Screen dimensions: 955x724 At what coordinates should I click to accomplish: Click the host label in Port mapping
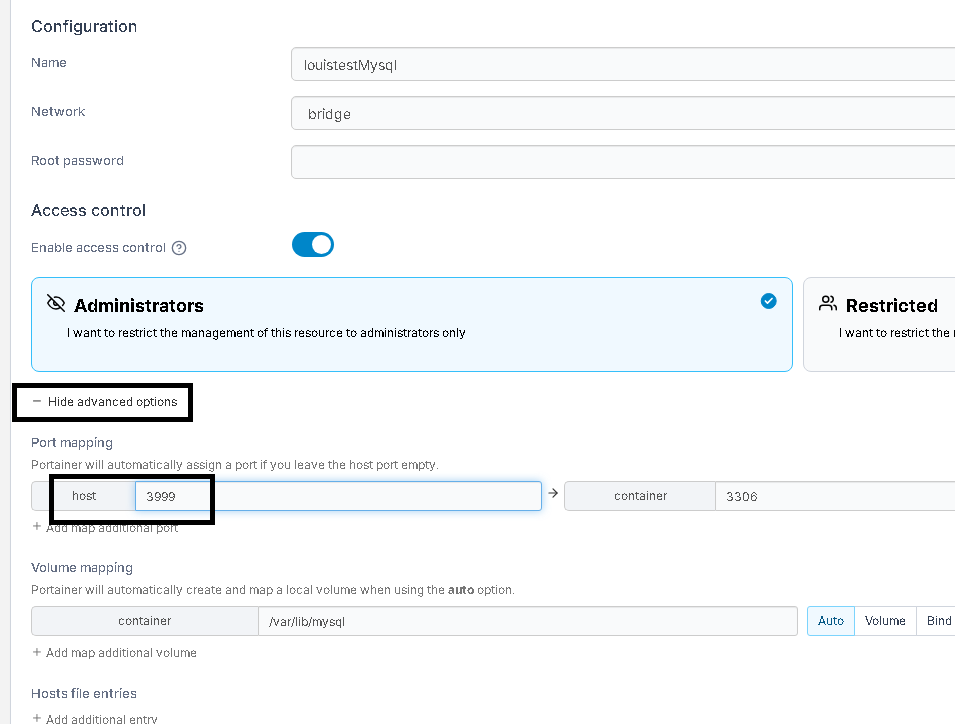[x=84, y=496]
